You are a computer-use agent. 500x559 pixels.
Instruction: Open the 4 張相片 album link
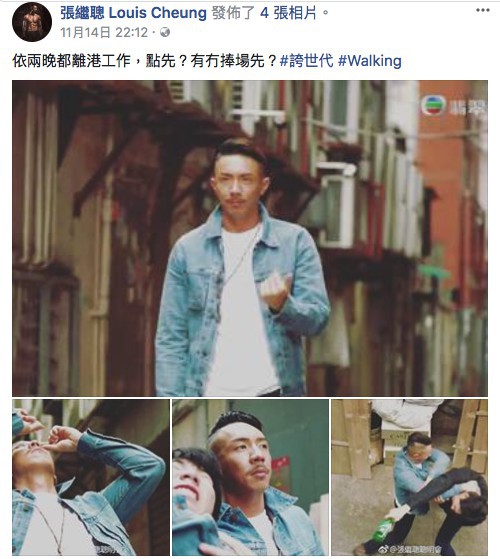[x=288, y=13]
